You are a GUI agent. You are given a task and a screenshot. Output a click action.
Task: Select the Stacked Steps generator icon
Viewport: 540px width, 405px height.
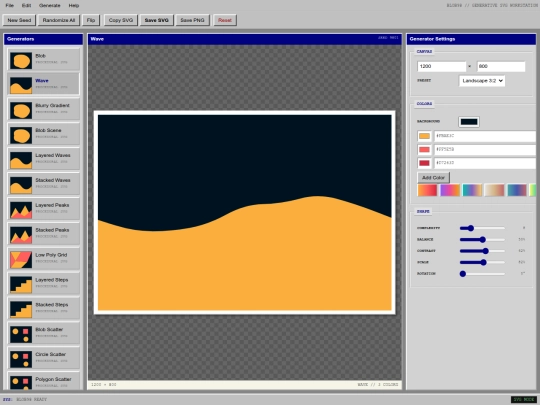21,310
